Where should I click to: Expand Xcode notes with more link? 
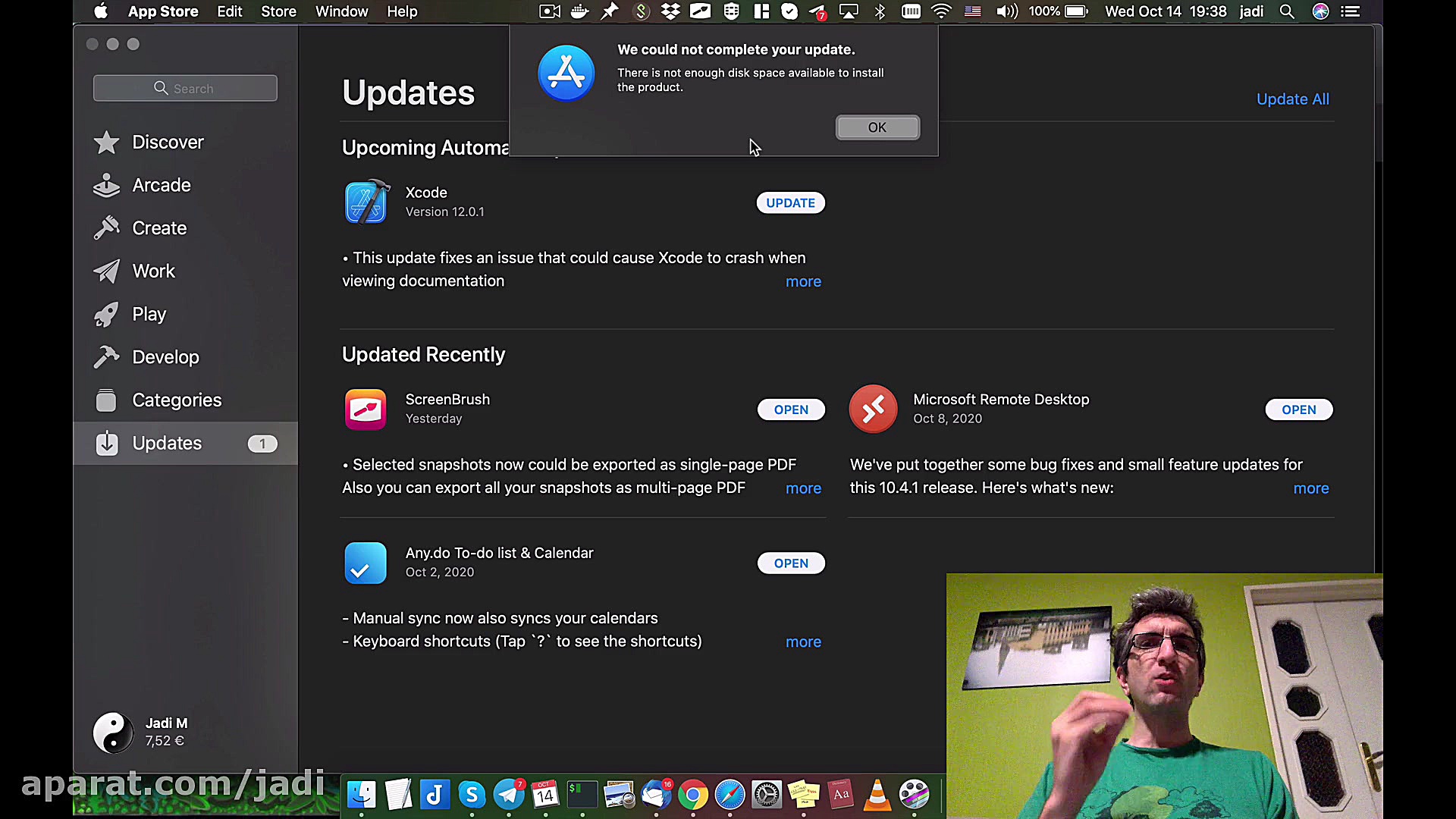(803, 281)
